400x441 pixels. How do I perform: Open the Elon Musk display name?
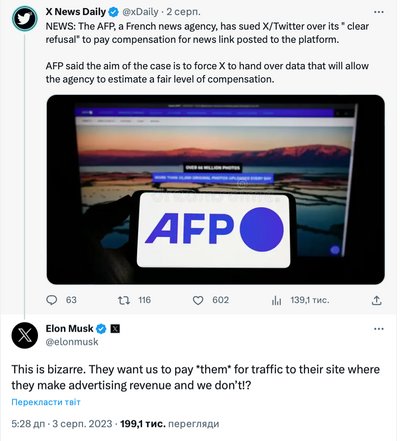point(69,329)
